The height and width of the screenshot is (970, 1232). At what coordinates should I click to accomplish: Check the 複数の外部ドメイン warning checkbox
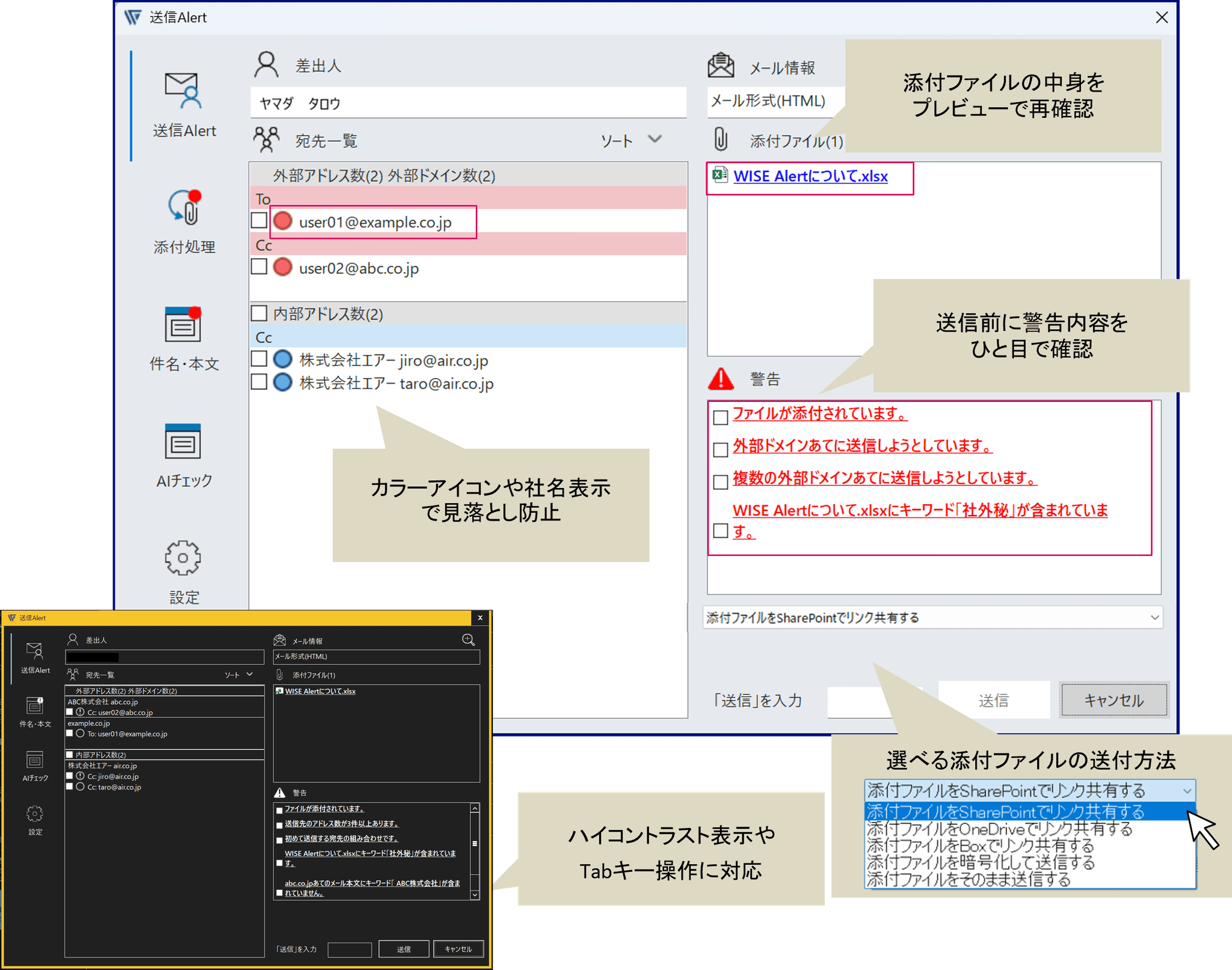pyautogui.click(x=720, y=482)
